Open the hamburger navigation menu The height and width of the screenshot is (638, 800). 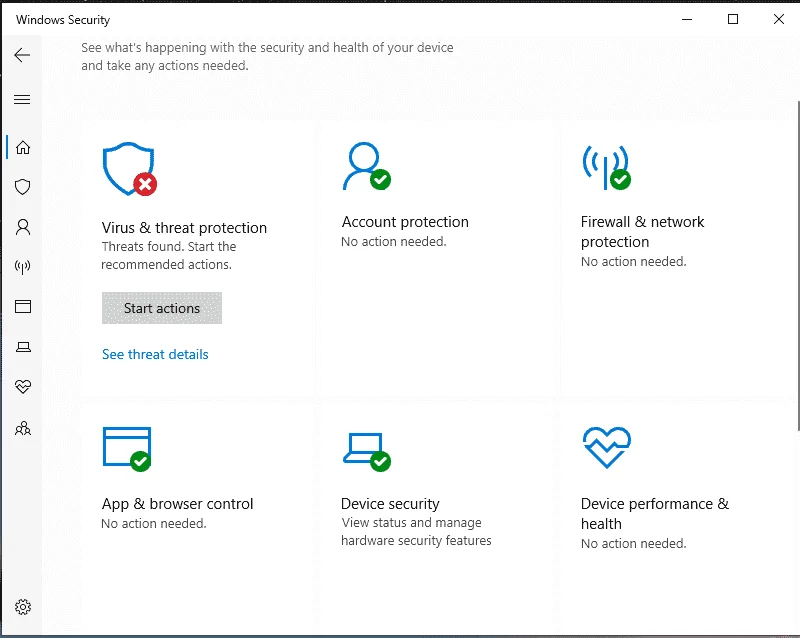[22, 99]
